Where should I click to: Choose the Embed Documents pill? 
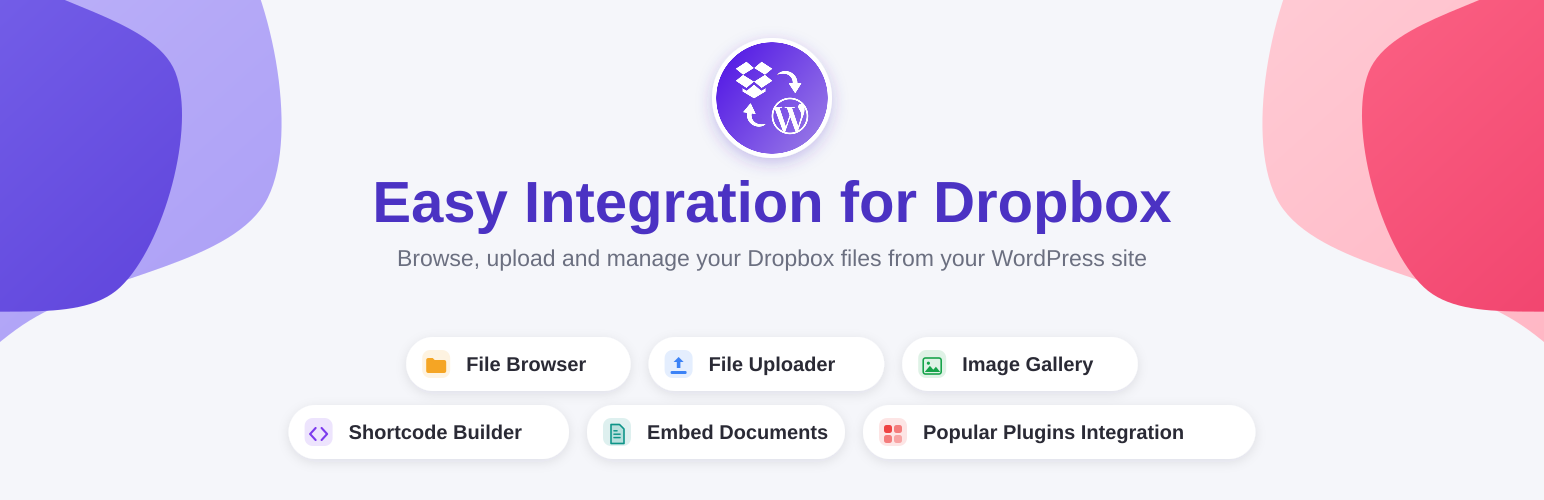point(716,432)
